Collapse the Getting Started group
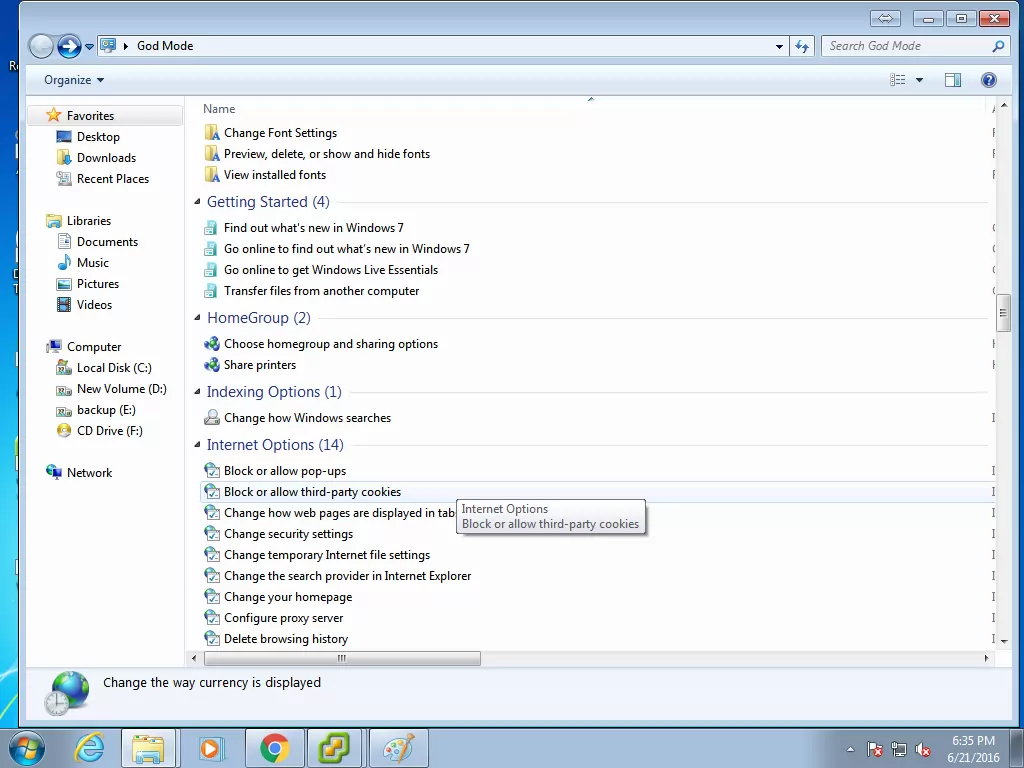Screen dimensions: 1024x768 [x=197, y=202]
